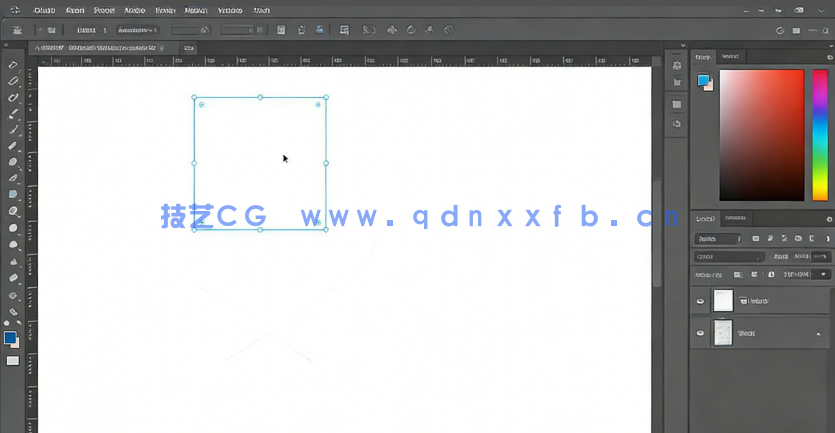Hide the top layer using its eye icon
The width and height of the screenshot is (835, 433).
pyautogui.click(x=700, y=301)
